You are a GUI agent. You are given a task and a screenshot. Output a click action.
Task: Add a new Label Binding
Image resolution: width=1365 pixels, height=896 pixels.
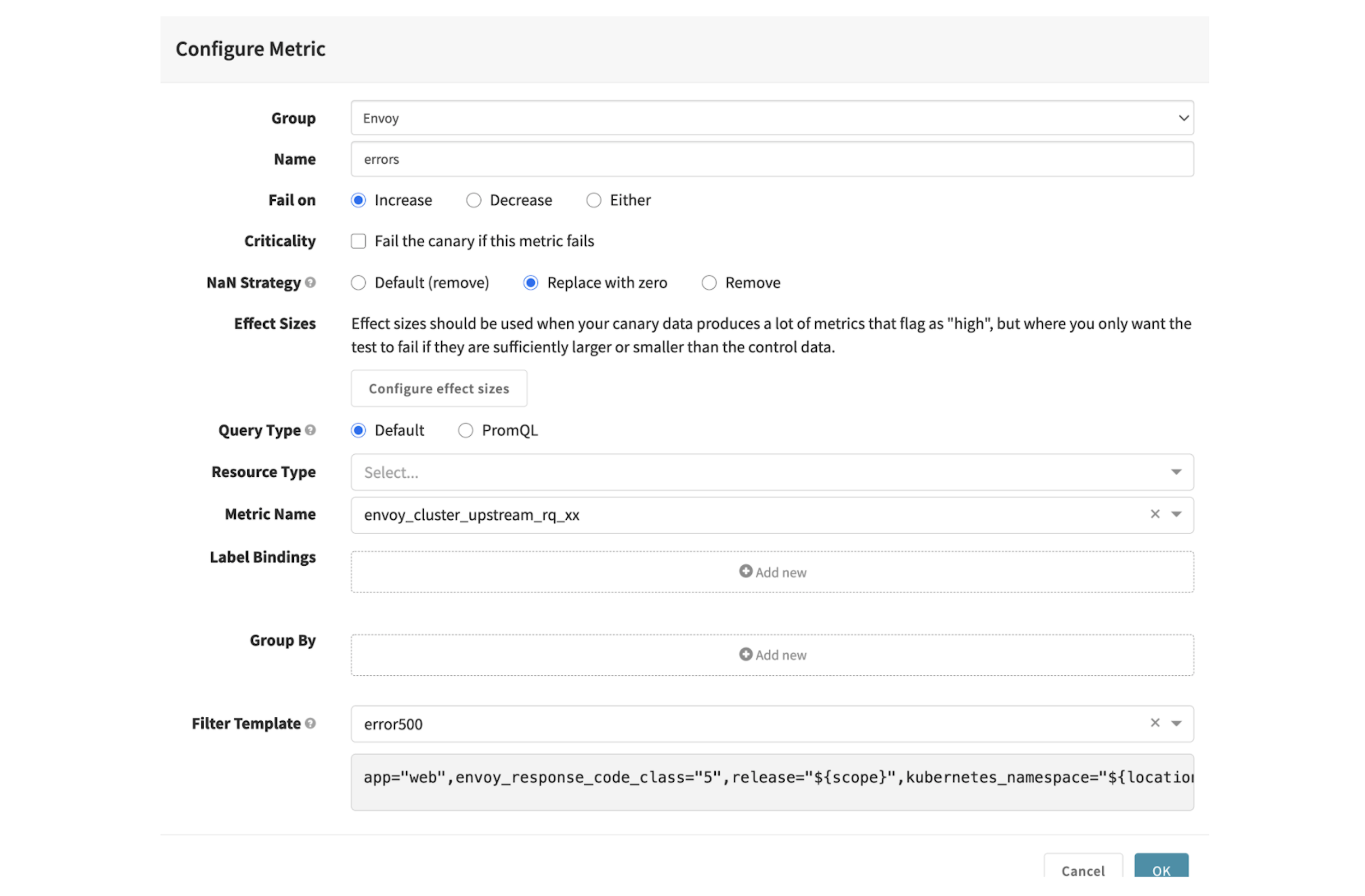771,571
